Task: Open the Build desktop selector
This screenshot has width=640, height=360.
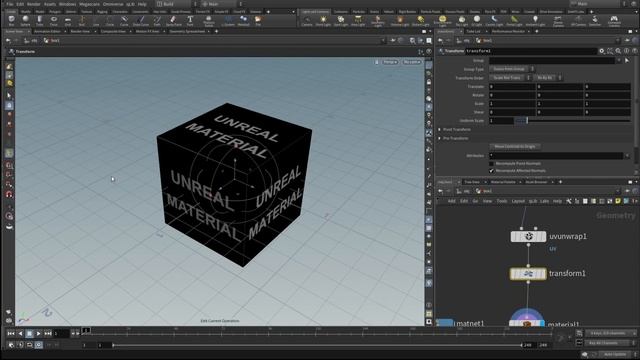Action: click(176, 4)
